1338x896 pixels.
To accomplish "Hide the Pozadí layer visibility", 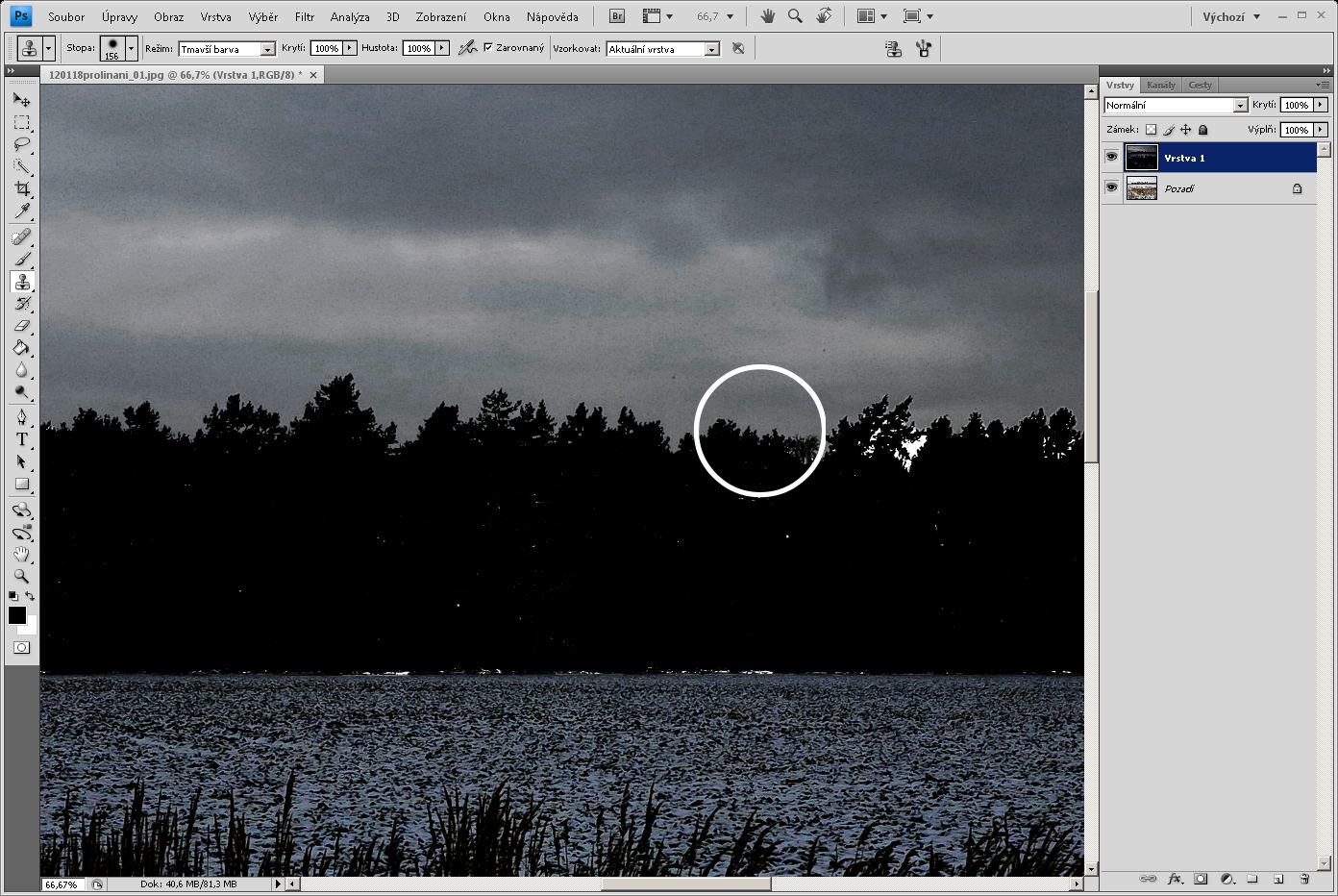I will (1112, 188).
